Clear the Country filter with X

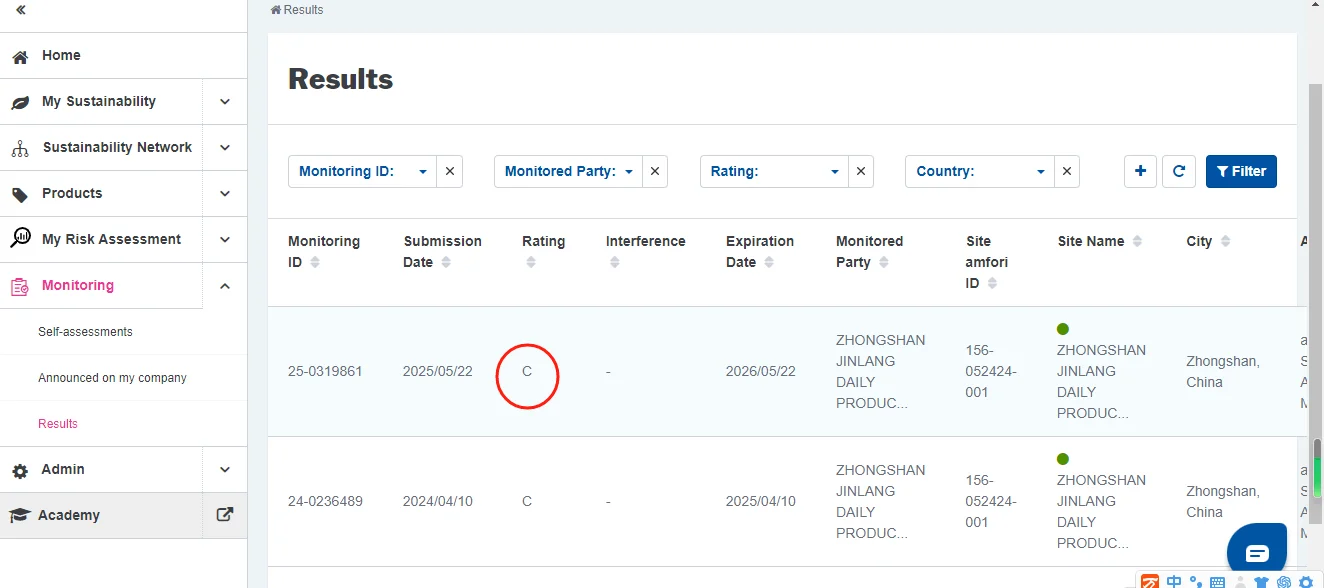pos(1067,171)
